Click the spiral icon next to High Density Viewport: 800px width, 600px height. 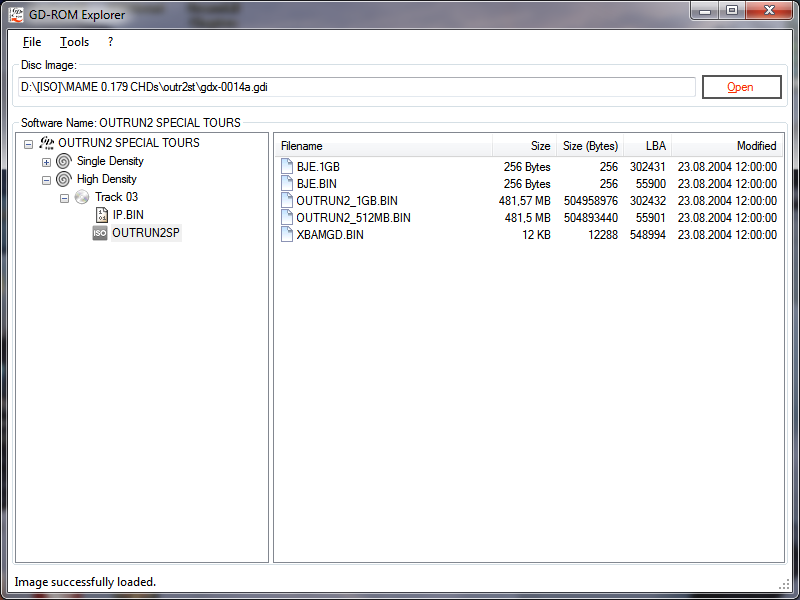coord(64,179)
